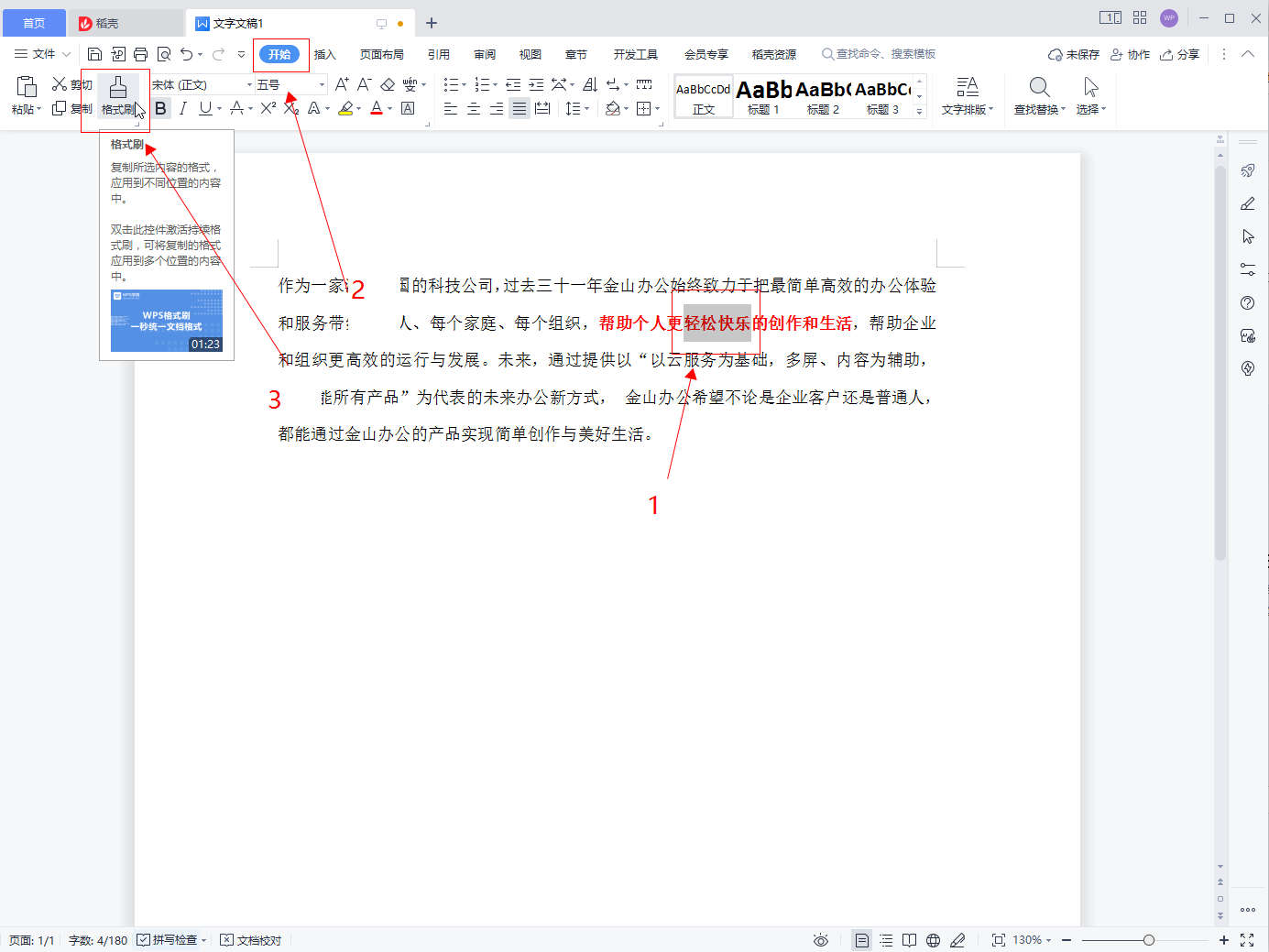Open the settings sliders icon in right sidebar
Viewport: 1269px width, 952px height.
tap(1248, 269)
